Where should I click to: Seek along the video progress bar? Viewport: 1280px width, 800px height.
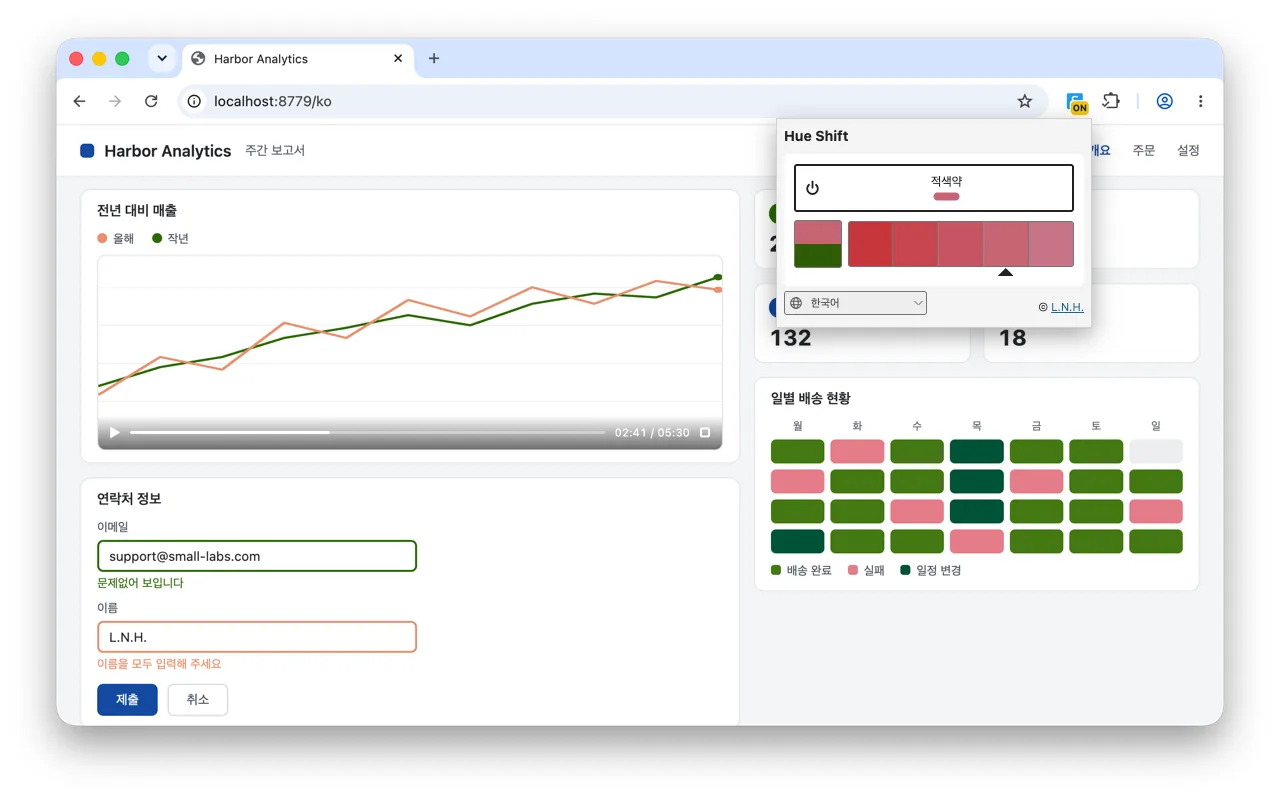[367, 432]
